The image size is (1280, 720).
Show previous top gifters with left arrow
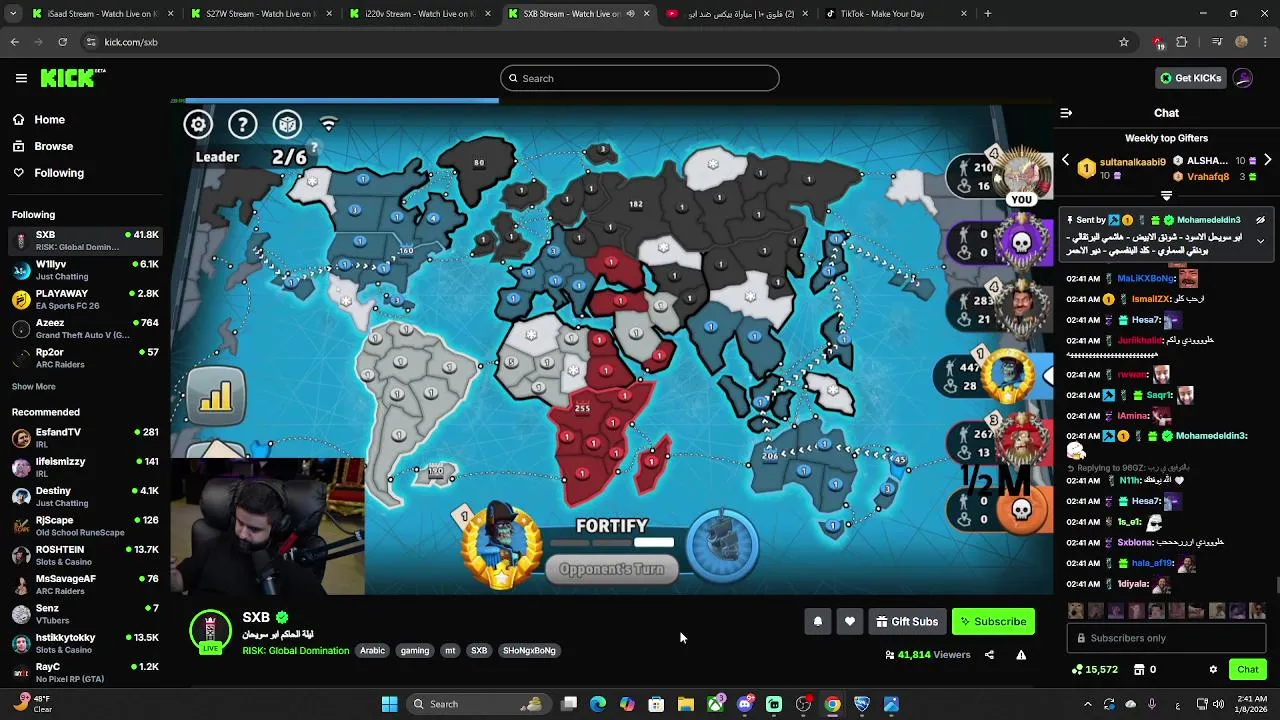(x=1065, y=160)
